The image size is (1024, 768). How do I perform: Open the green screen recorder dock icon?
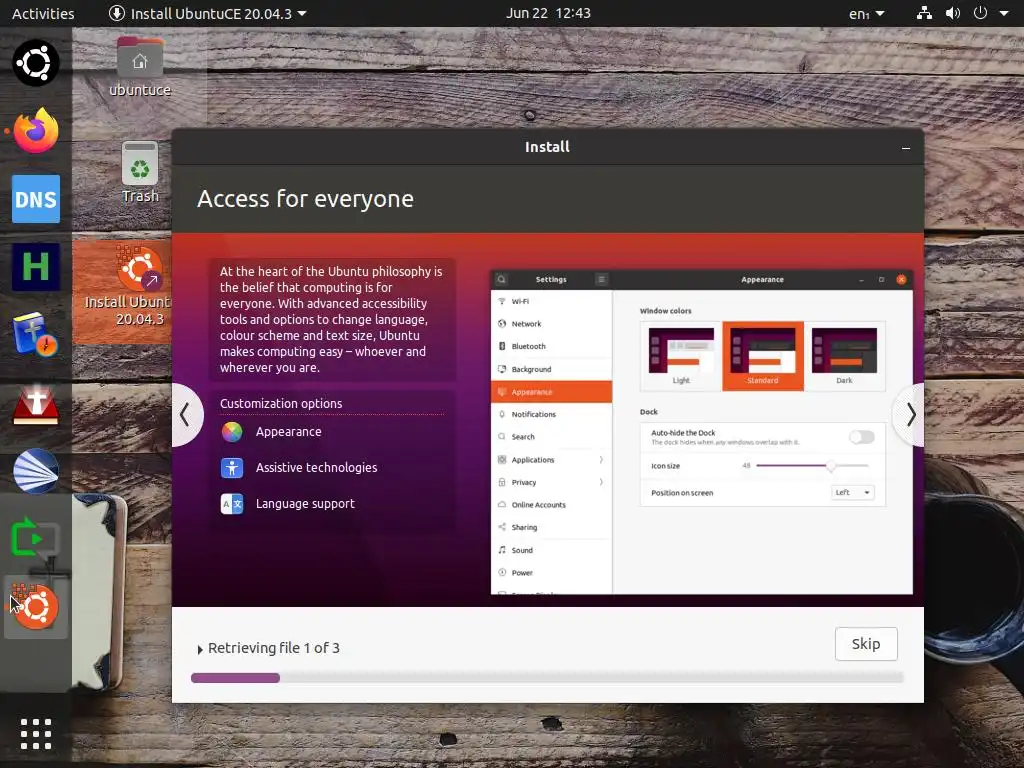pyautogui.click(x=36, y=539)
